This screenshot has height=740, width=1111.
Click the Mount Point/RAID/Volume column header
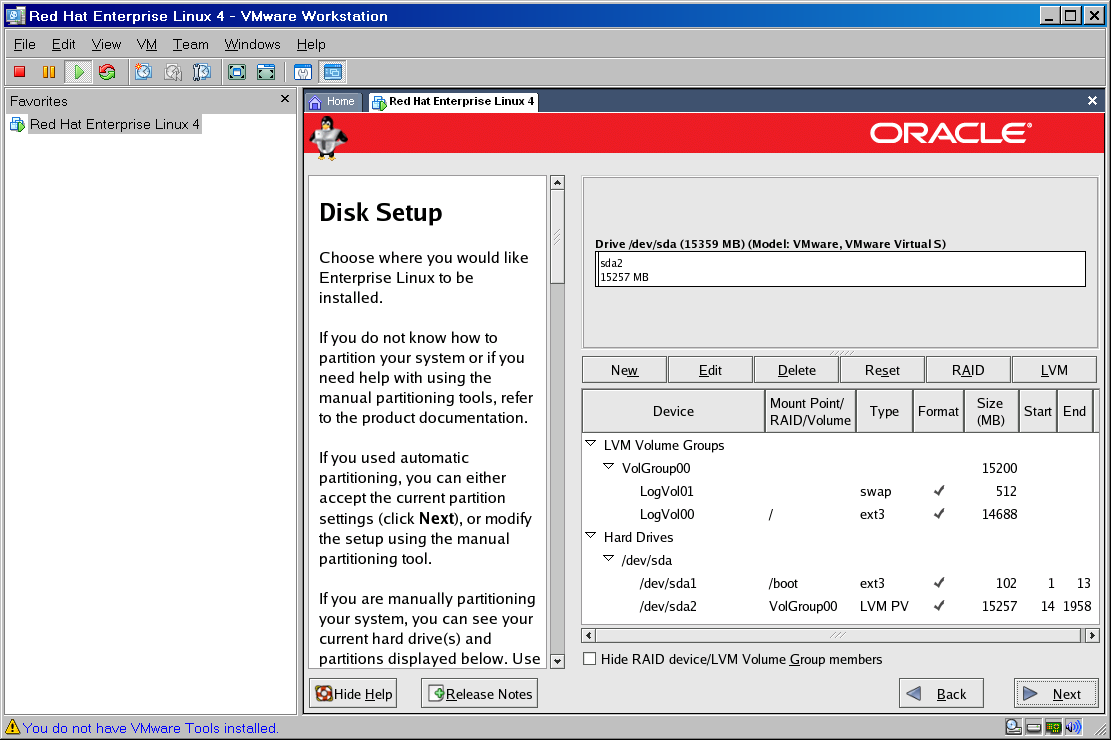coord(810,411)
